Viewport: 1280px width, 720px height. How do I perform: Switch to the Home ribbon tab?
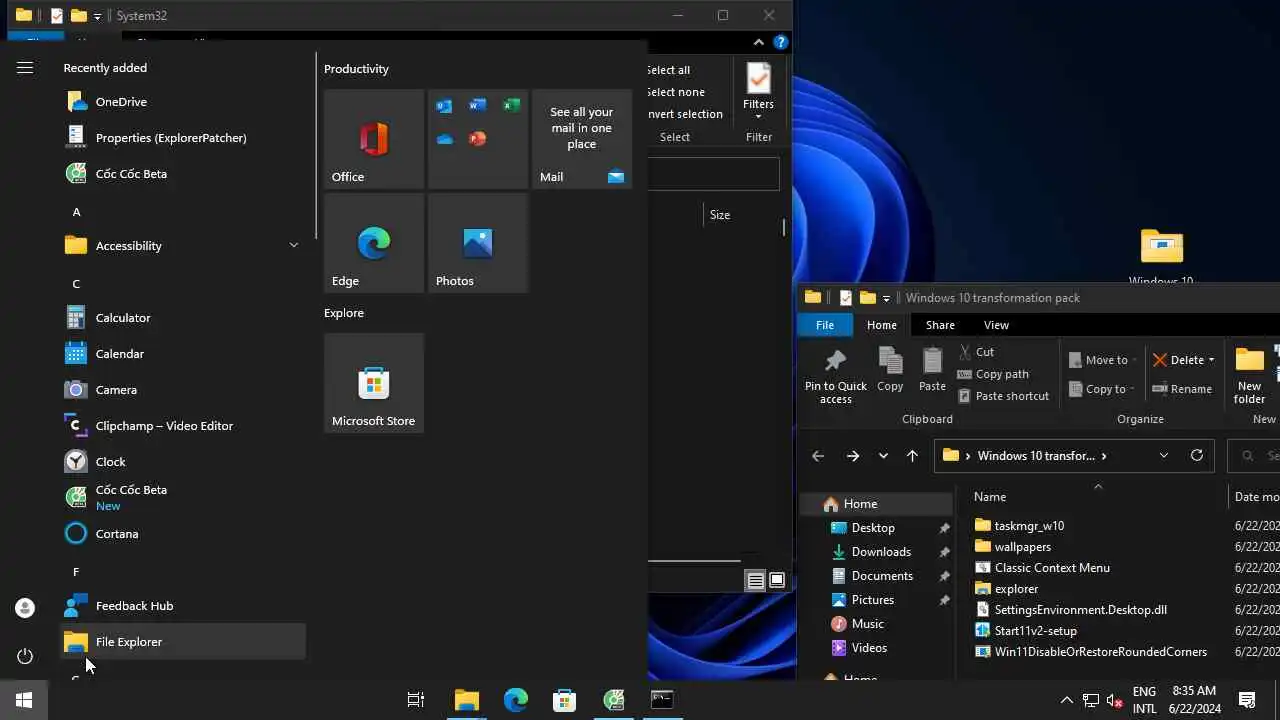[x=882, y=325]
